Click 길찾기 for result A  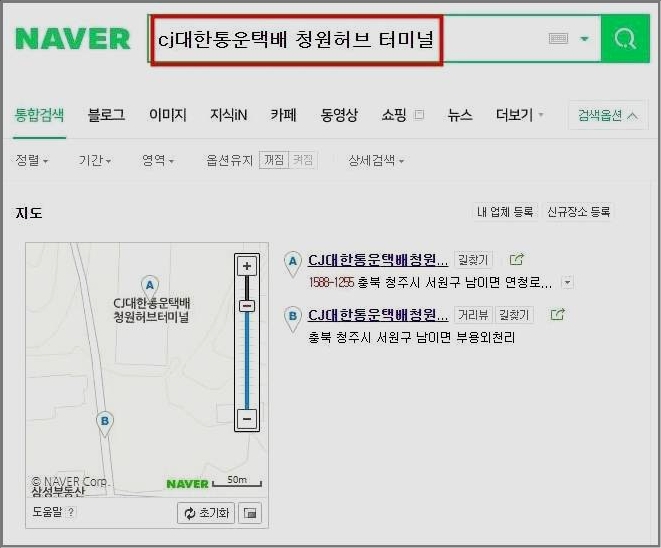pos(473,260)
